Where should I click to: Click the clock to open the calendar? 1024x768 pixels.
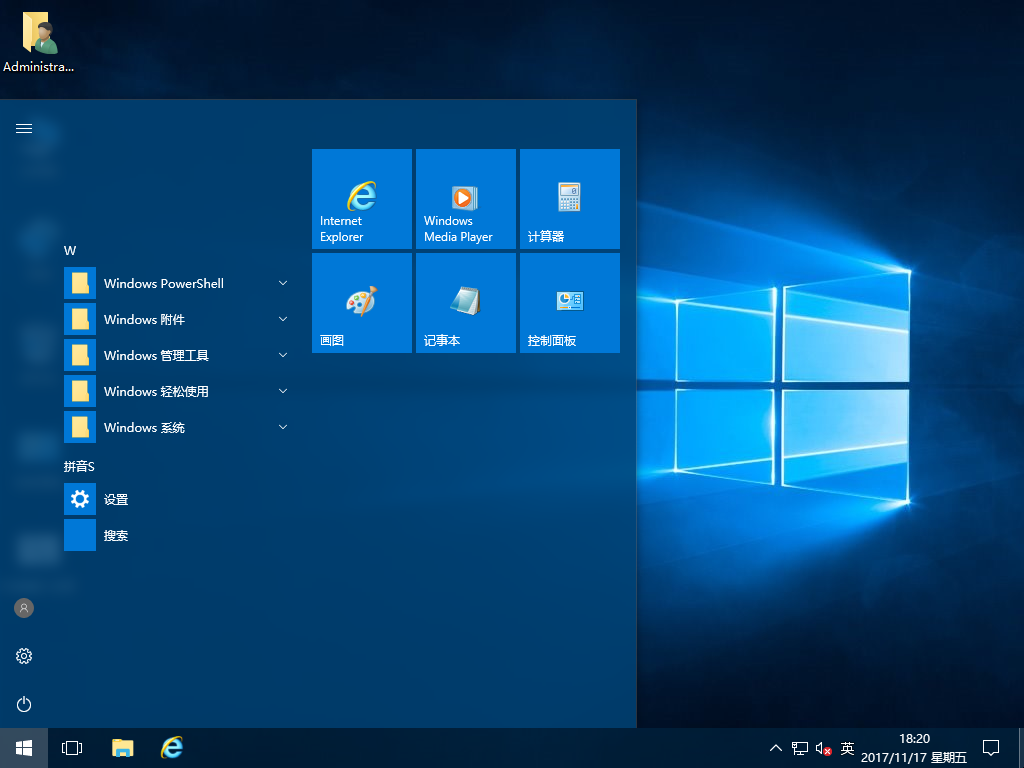click(916, 747)
